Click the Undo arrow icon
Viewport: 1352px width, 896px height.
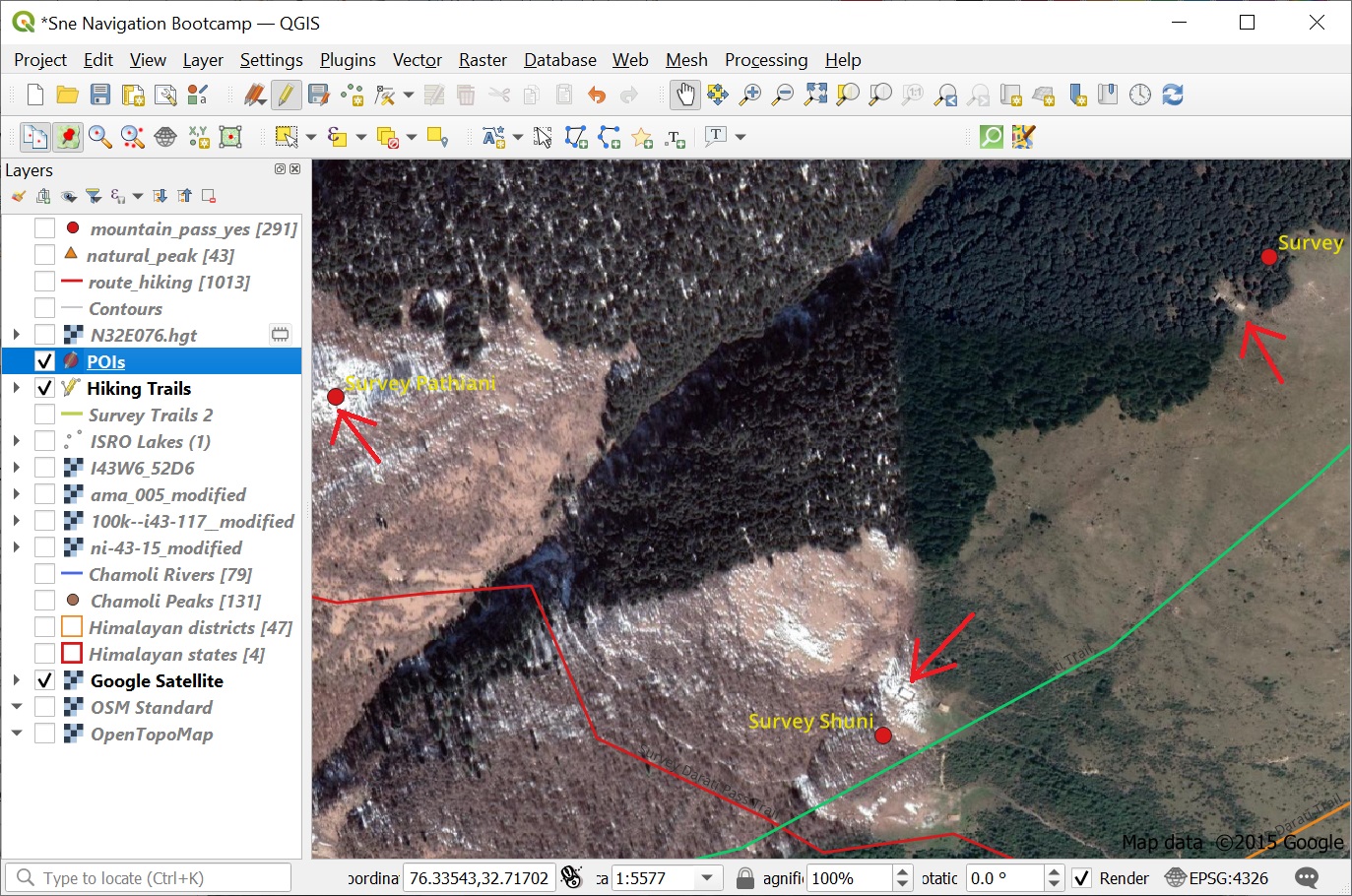click(x=597, y=95)
